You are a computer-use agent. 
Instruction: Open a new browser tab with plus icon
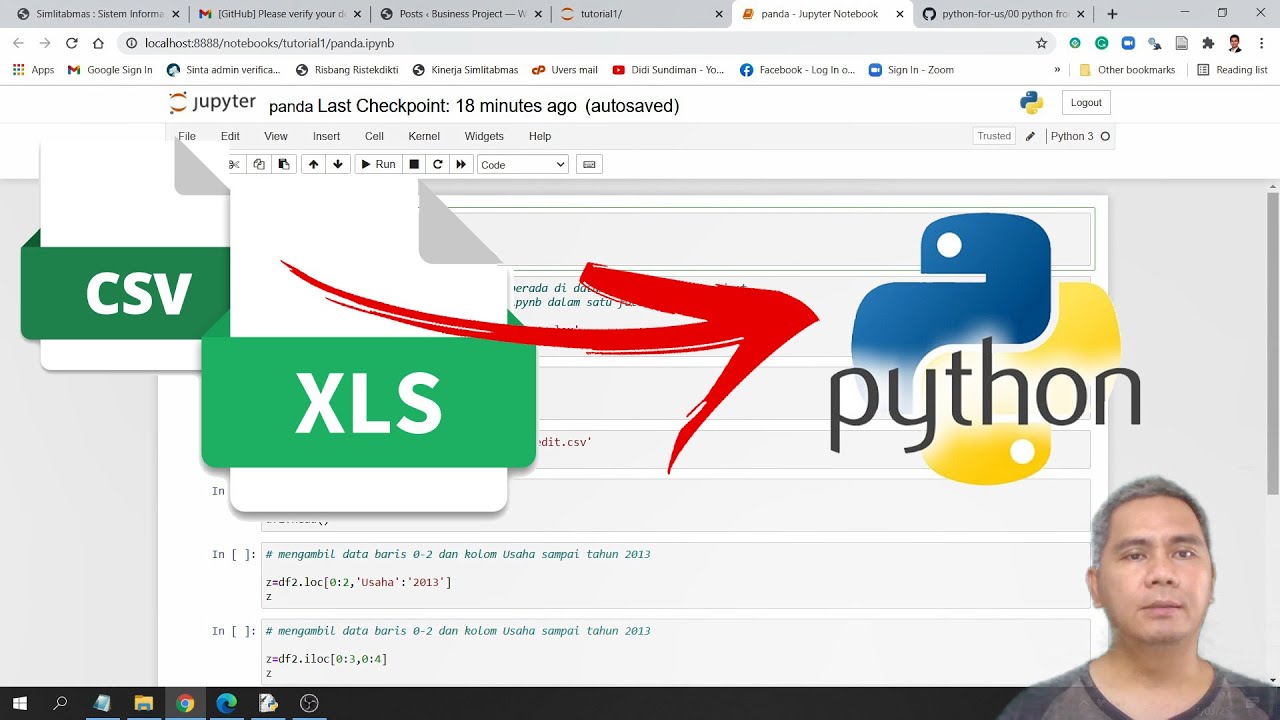pyautogui.click(x=1112, y=14)
